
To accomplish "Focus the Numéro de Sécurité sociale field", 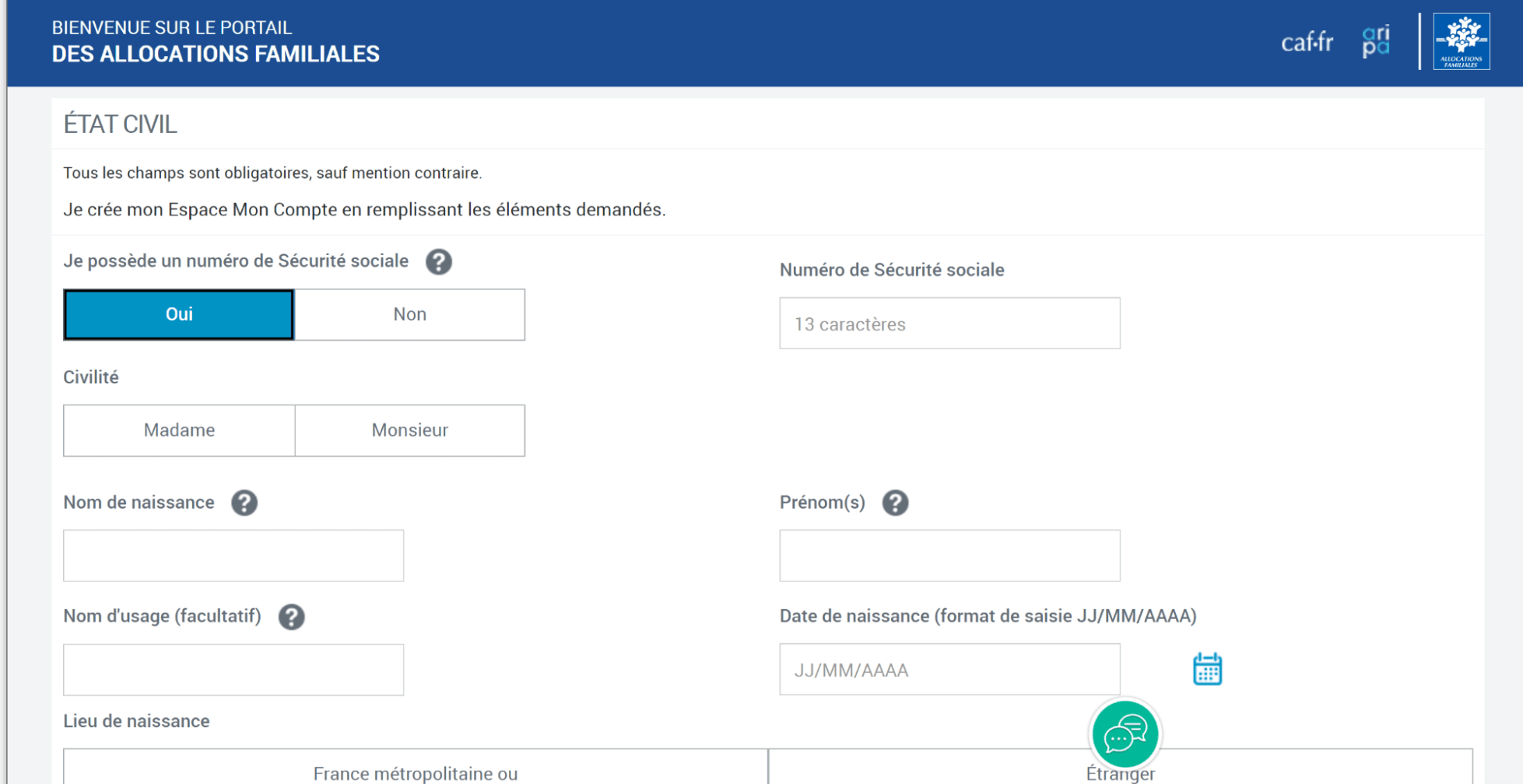I will pos(949,324).
